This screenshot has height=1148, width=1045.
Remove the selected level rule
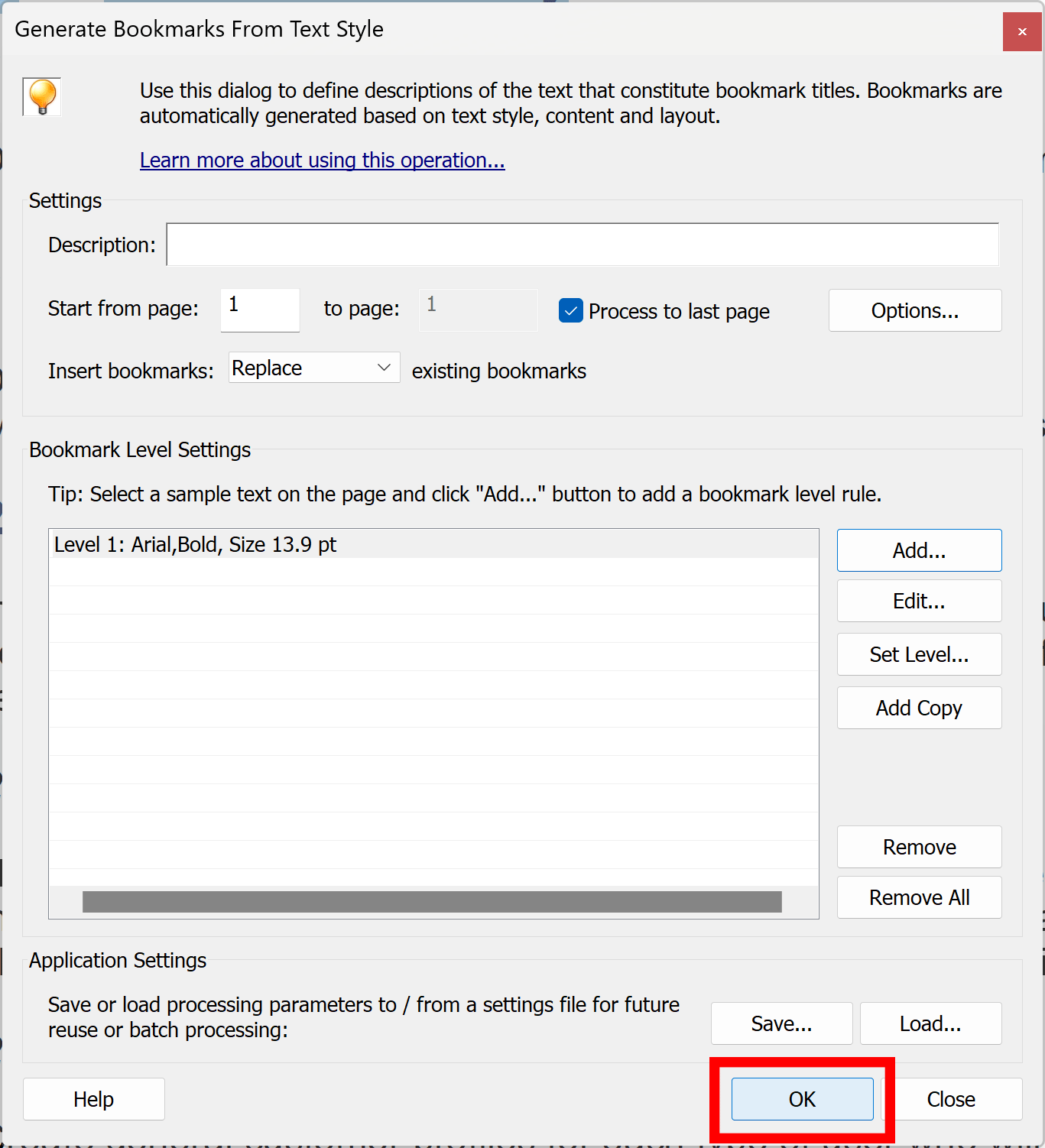[919, 847]
